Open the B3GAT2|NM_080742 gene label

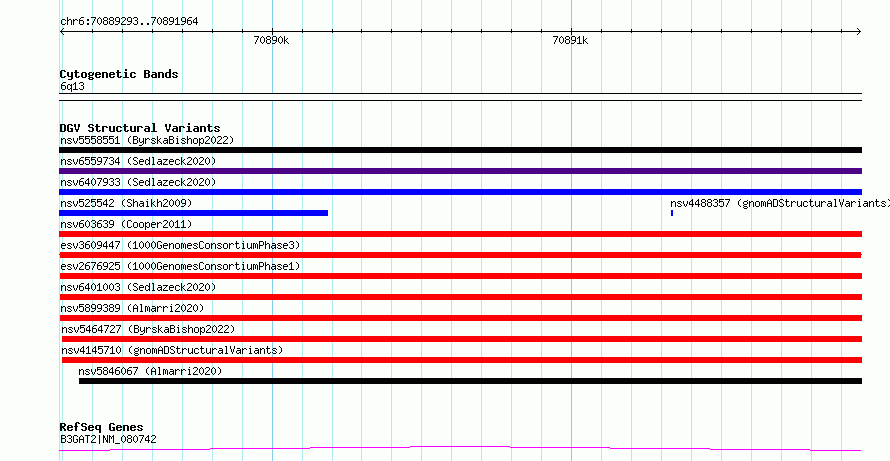(x=108, y=439)
